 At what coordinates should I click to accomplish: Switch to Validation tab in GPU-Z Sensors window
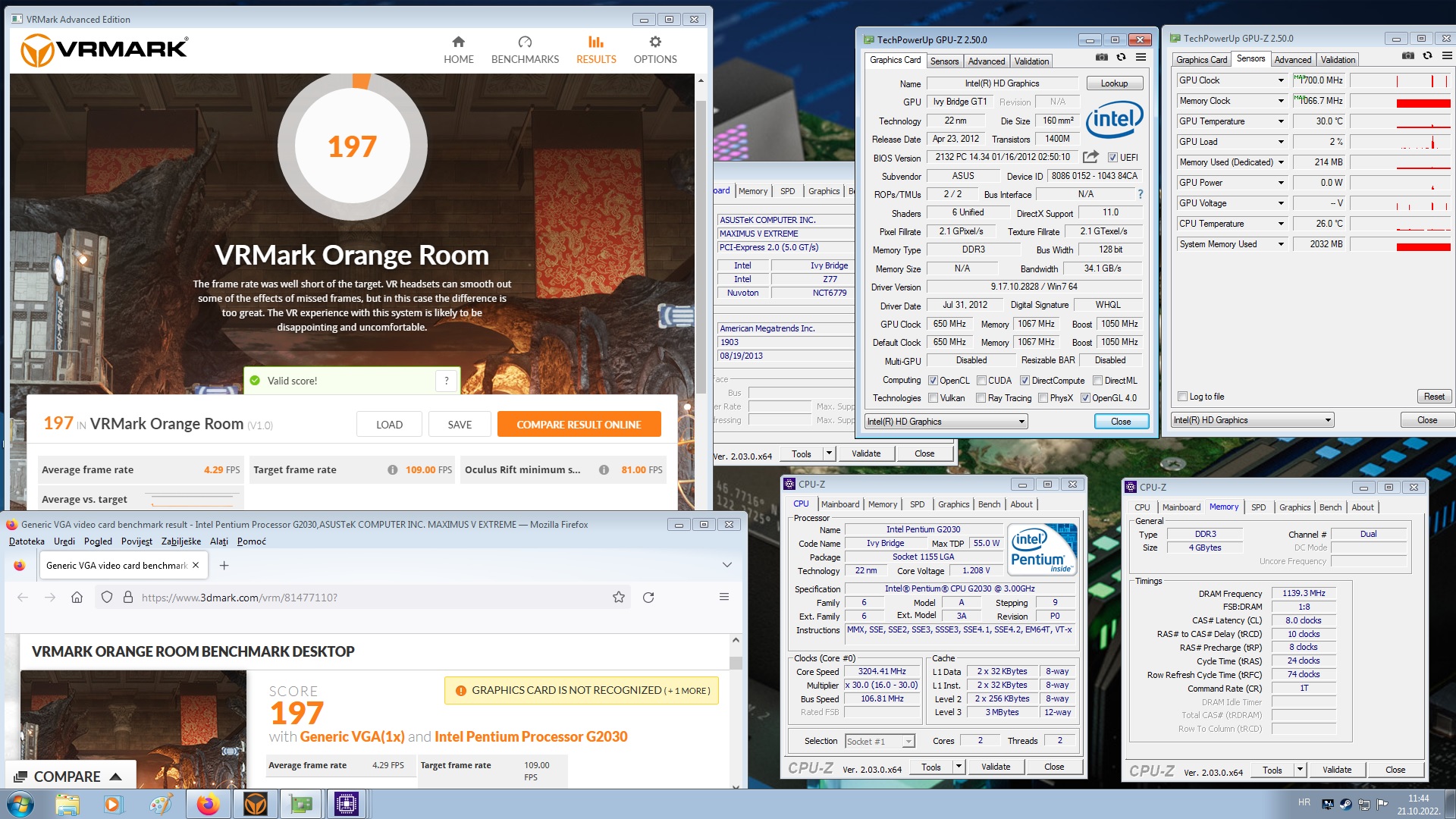pyautogui.click(x=1338, y=60)
